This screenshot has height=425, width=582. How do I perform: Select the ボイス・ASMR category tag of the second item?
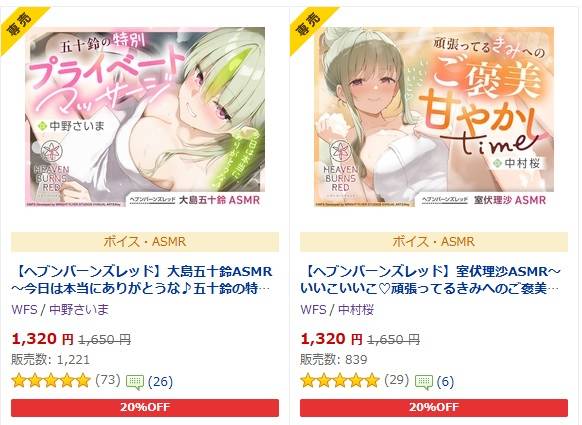click(434, 242)
